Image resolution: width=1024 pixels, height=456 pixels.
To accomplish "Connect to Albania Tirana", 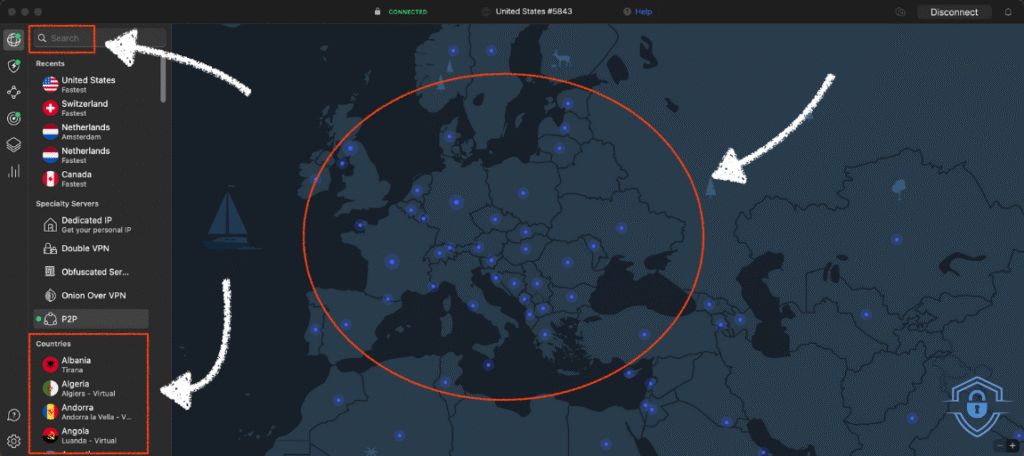I will pos(91,365).
